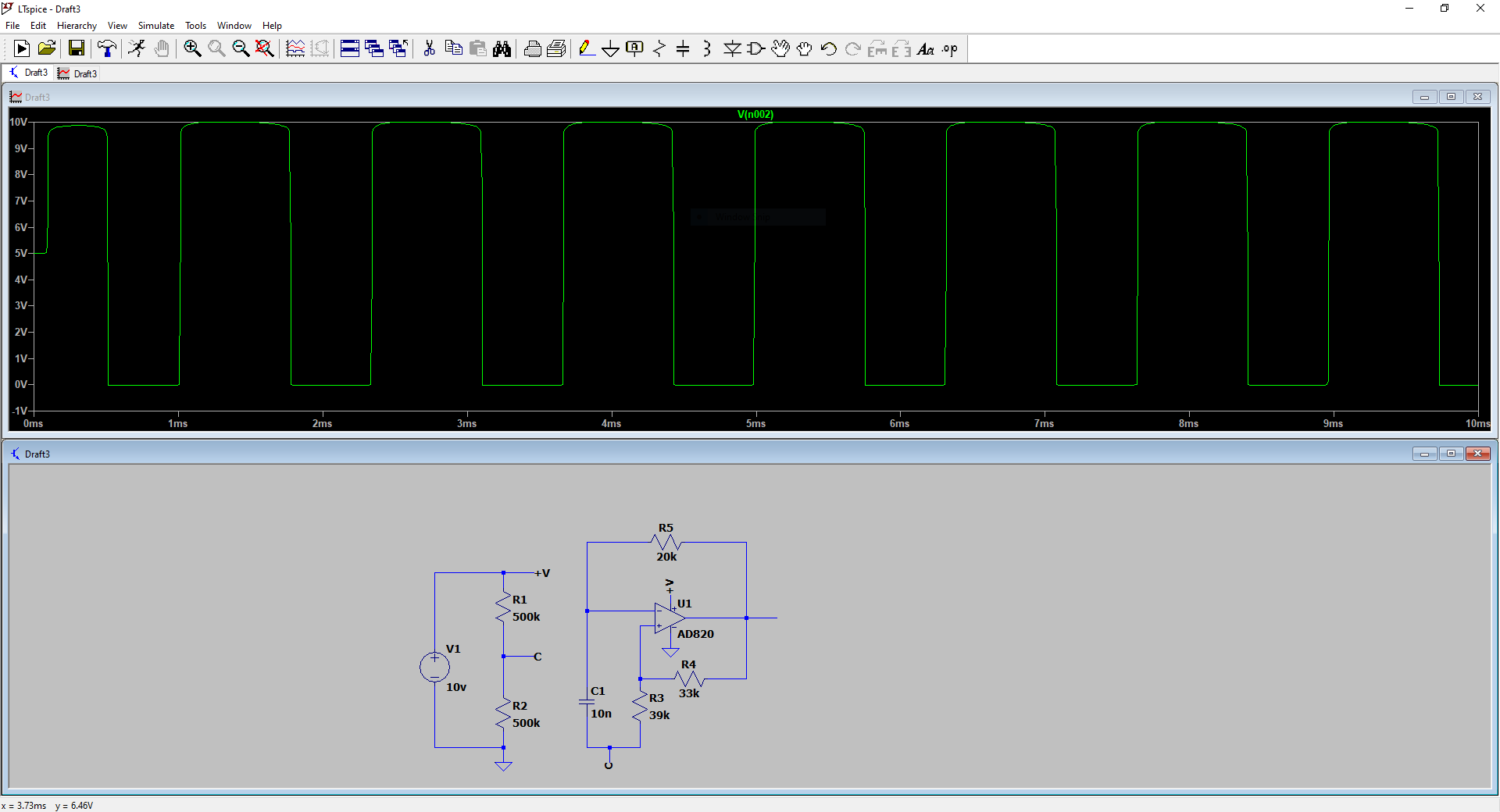Screen dimensions: 1500x812
Task: Select the Move hand tool
Action: (780, 49)
